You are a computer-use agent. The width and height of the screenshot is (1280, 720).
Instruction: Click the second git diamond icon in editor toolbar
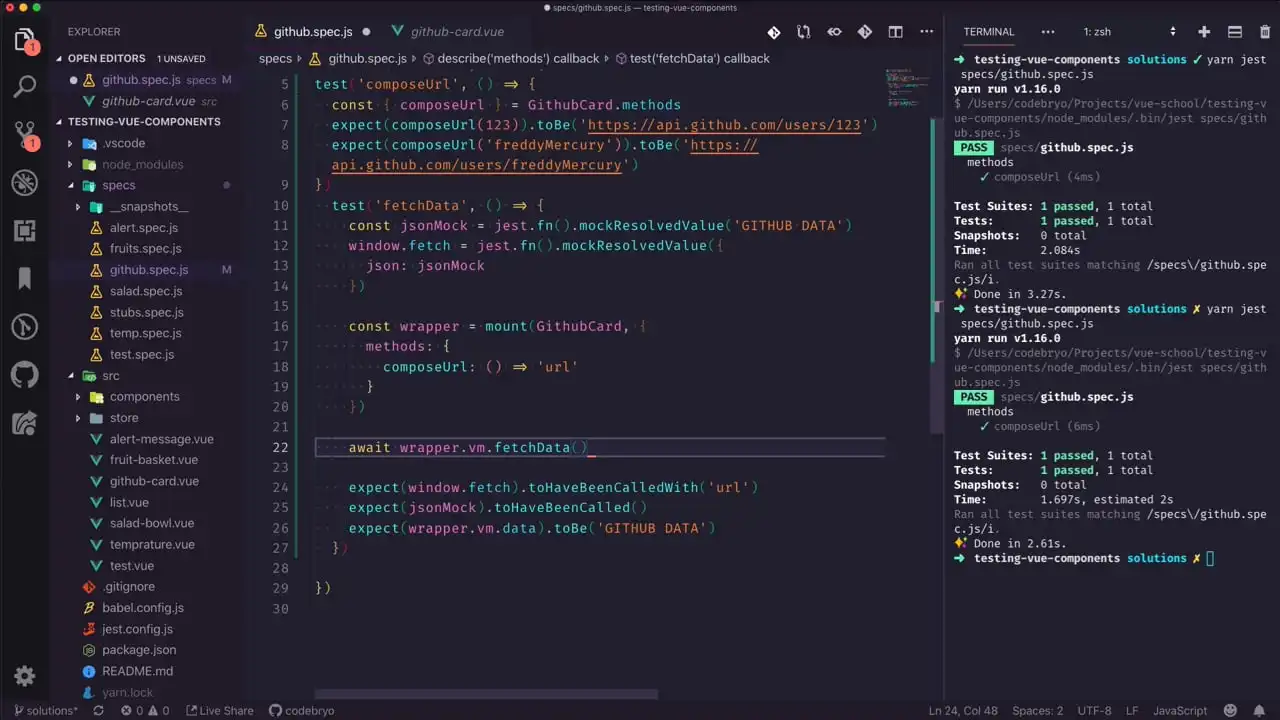pyautogui.click(x=865, y=32)
